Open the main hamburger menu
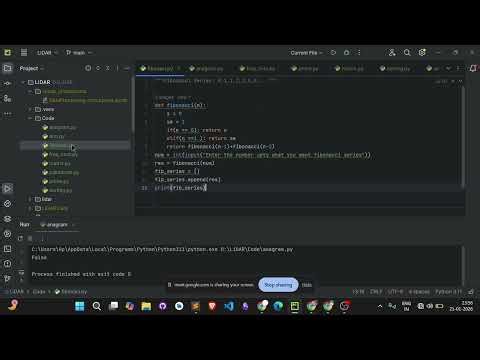Screen dimensions: 480x360 click(24, 52)
